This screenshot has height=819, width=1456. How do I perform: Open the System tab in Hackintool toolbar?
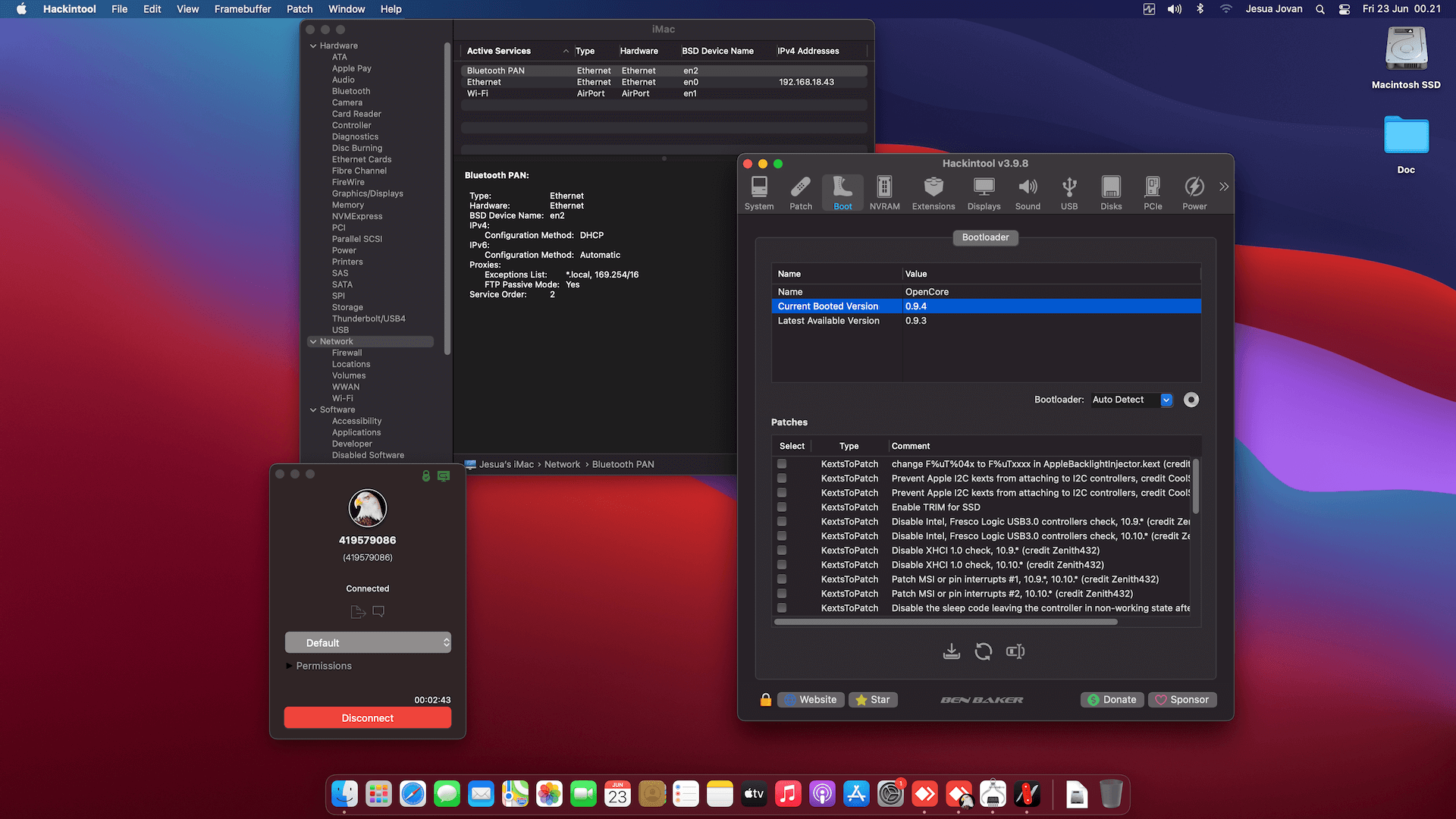758,193
